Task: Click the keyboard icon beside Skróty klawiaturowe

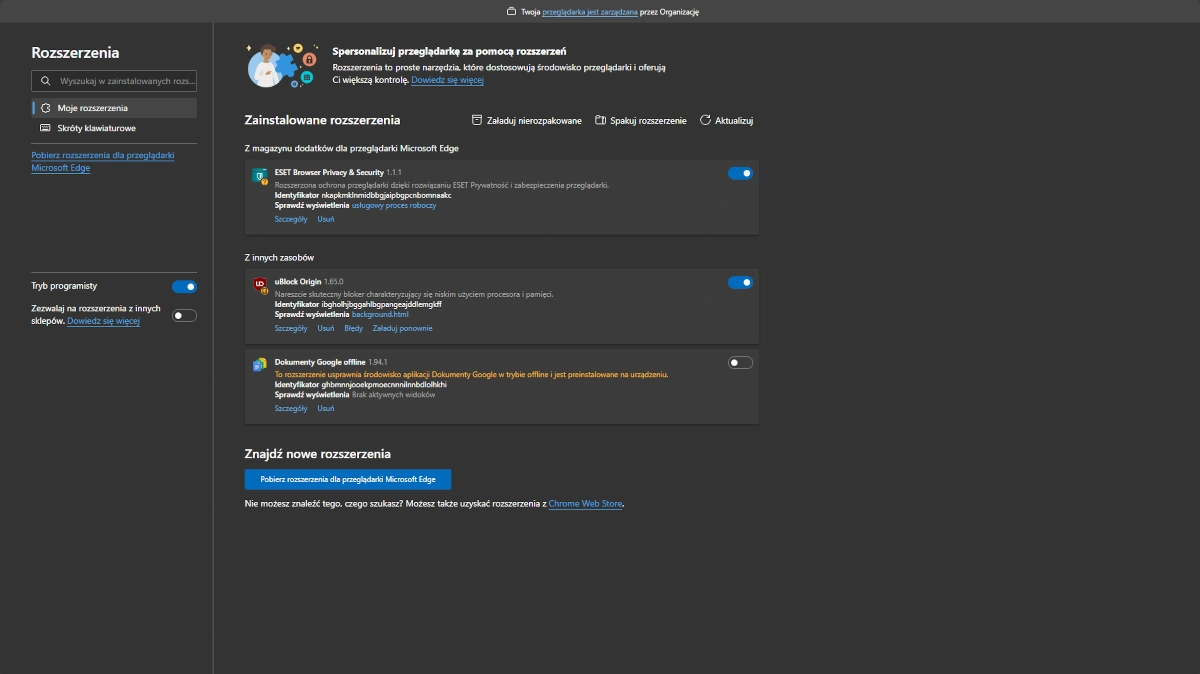Action: coord(45,128)
